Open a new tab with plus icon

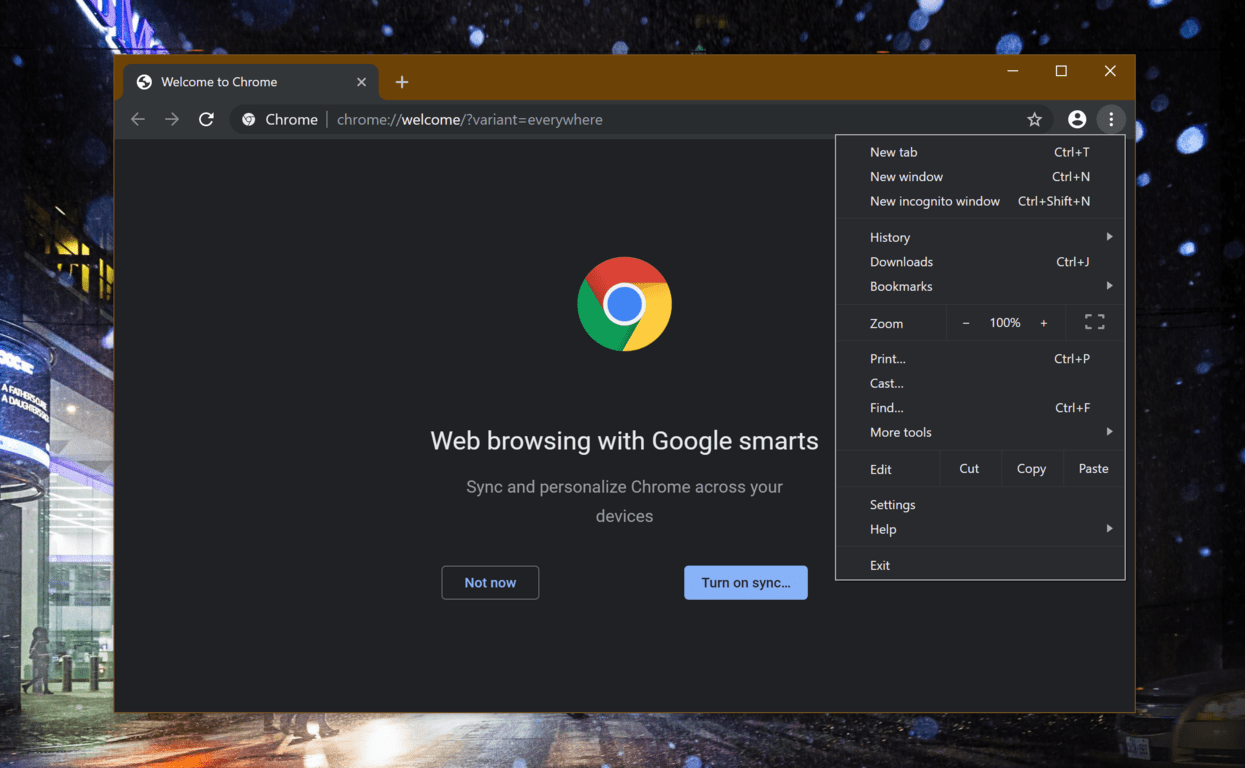pyautogui.click(x=402, y=82)
